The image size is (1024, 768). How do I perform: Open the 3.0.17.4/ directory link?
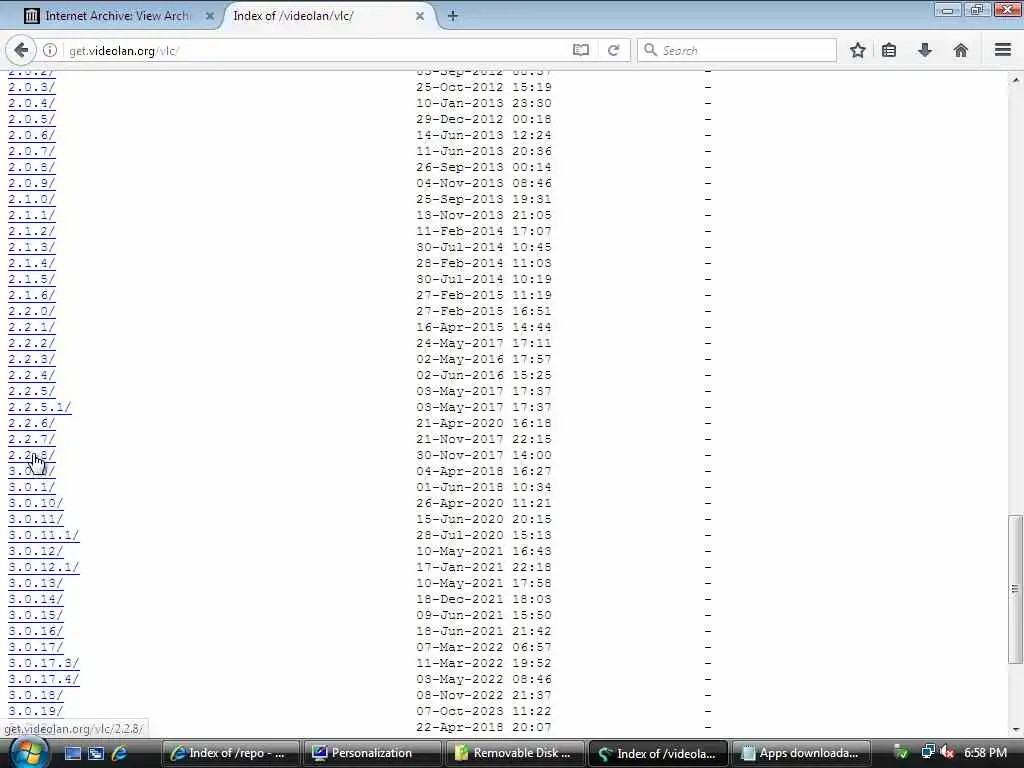click(x=43, y=679)
